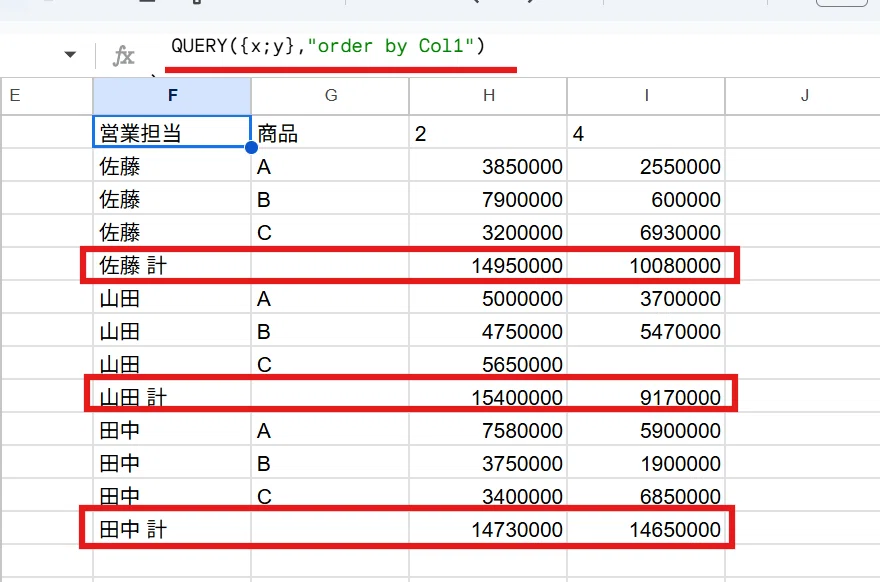Select cell with value 5470000

click(x=646, y=331)
